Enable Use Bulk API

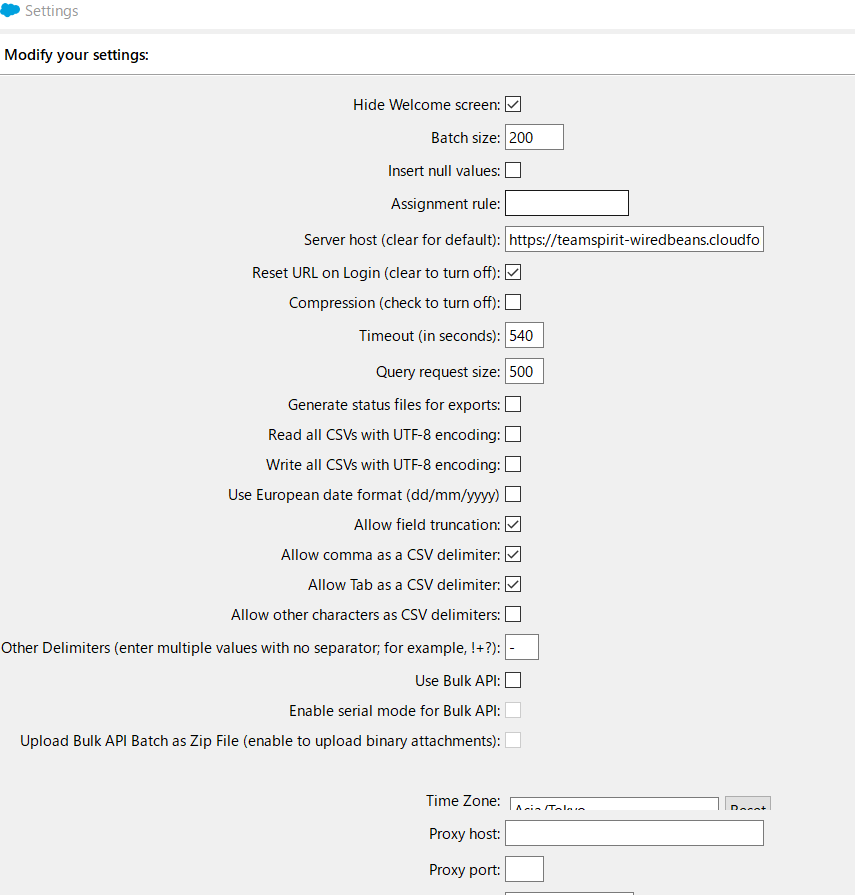point(513,680)
